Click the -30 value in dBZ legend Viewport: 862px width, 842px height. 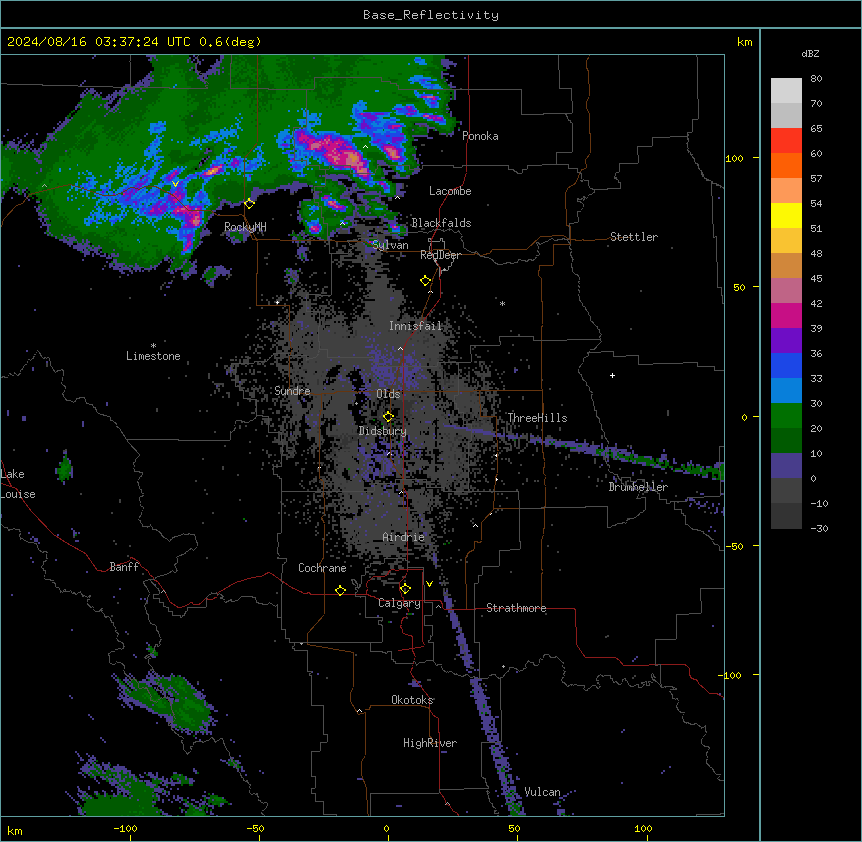point(819,528)
